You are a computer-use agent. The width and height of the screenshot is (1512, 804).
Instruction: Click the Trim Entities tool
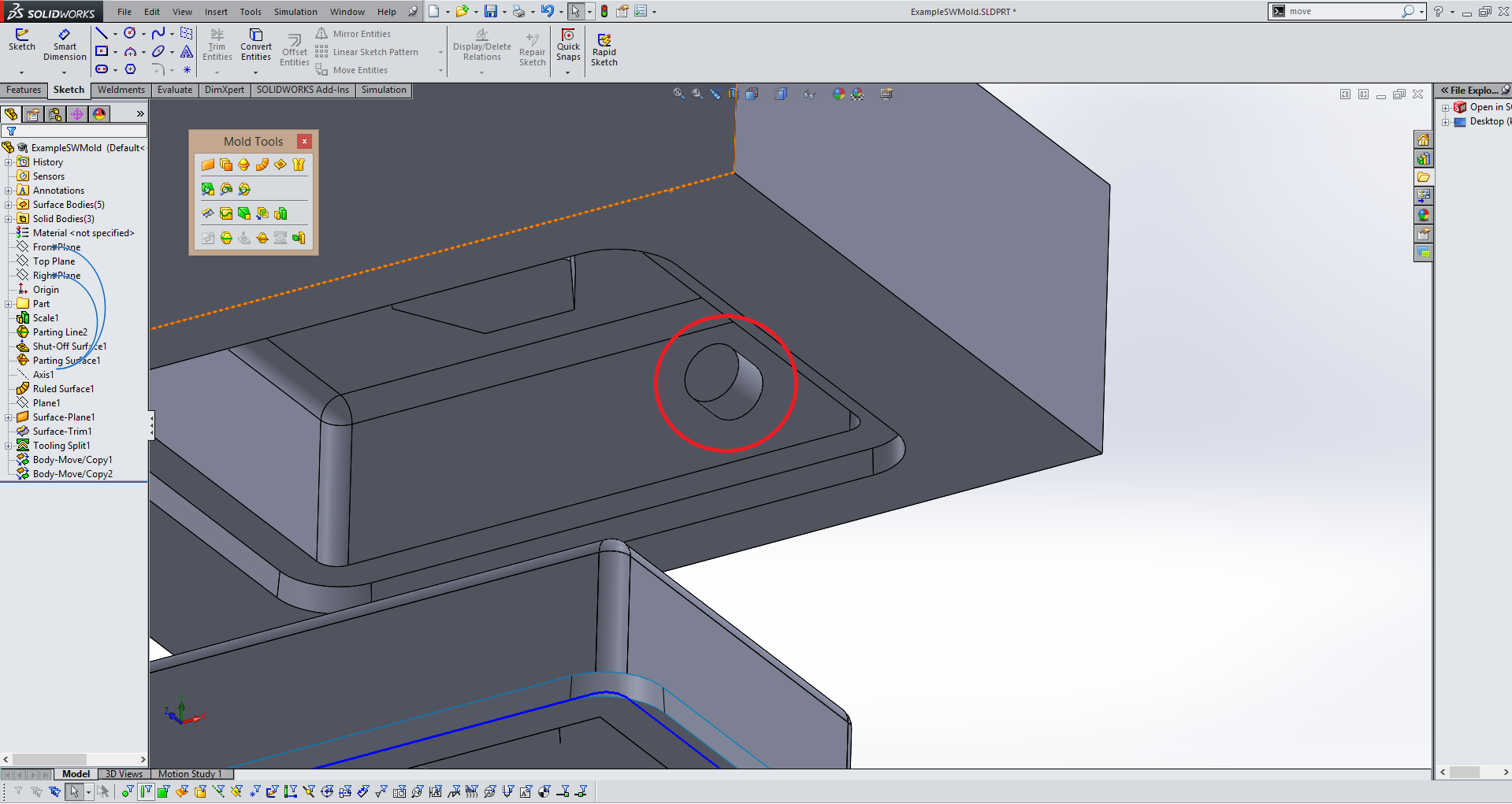tap(217, 45)
